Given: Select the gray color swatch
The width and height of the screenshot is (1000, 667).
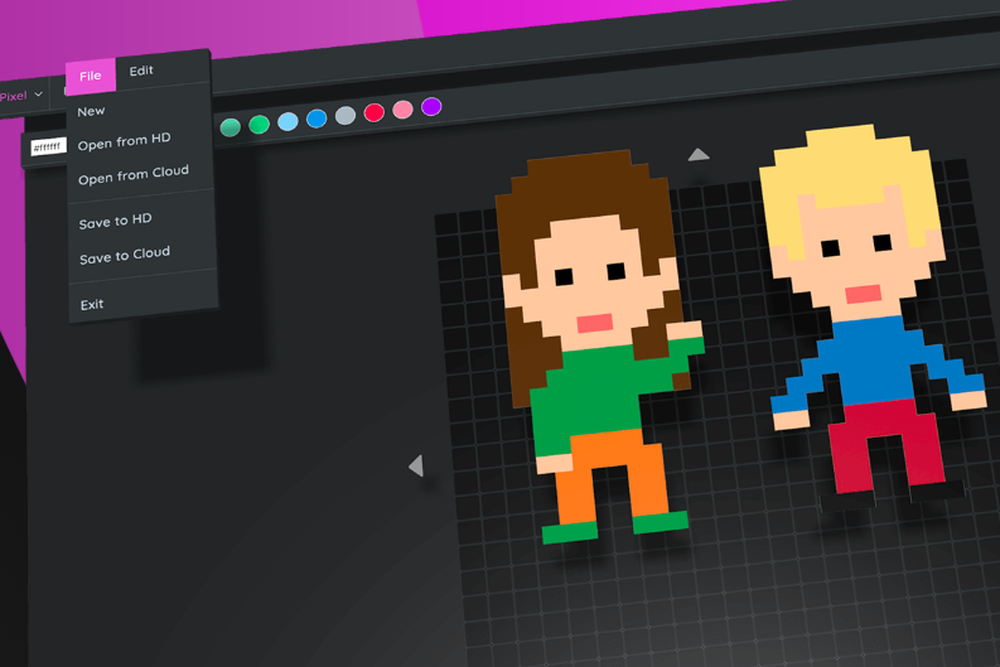Looking at the screenshot, I should pos(344,117).
